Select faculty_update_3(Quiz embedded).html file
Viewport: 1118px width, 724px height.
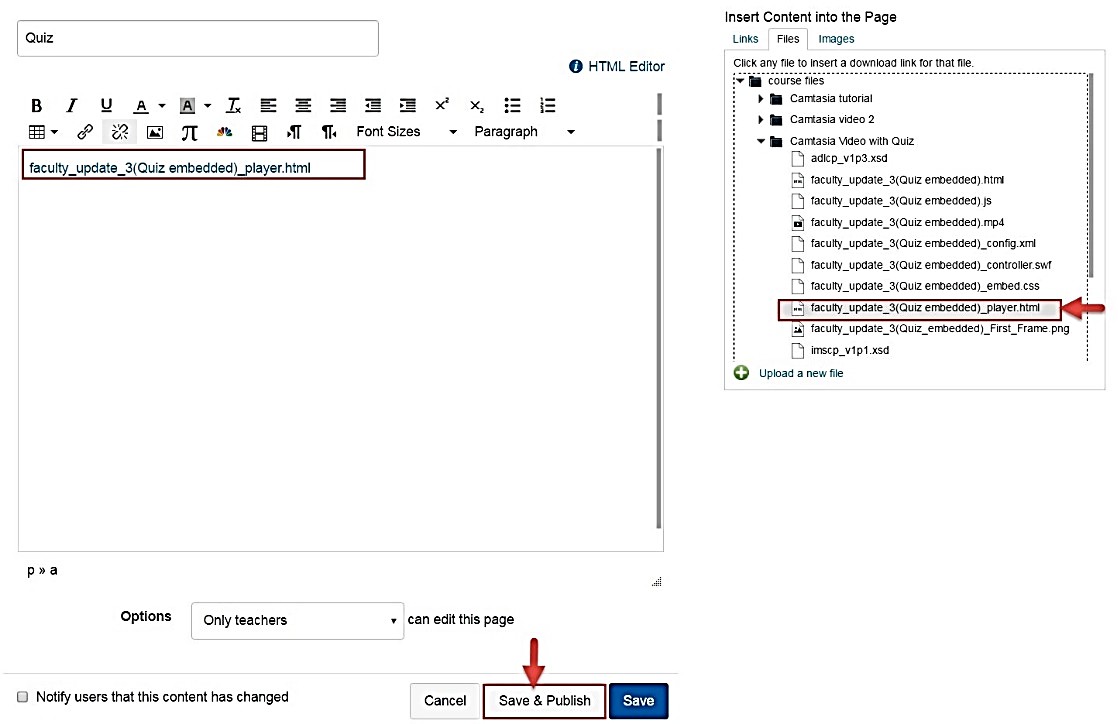pyautogui.click(x=906, y=180)
